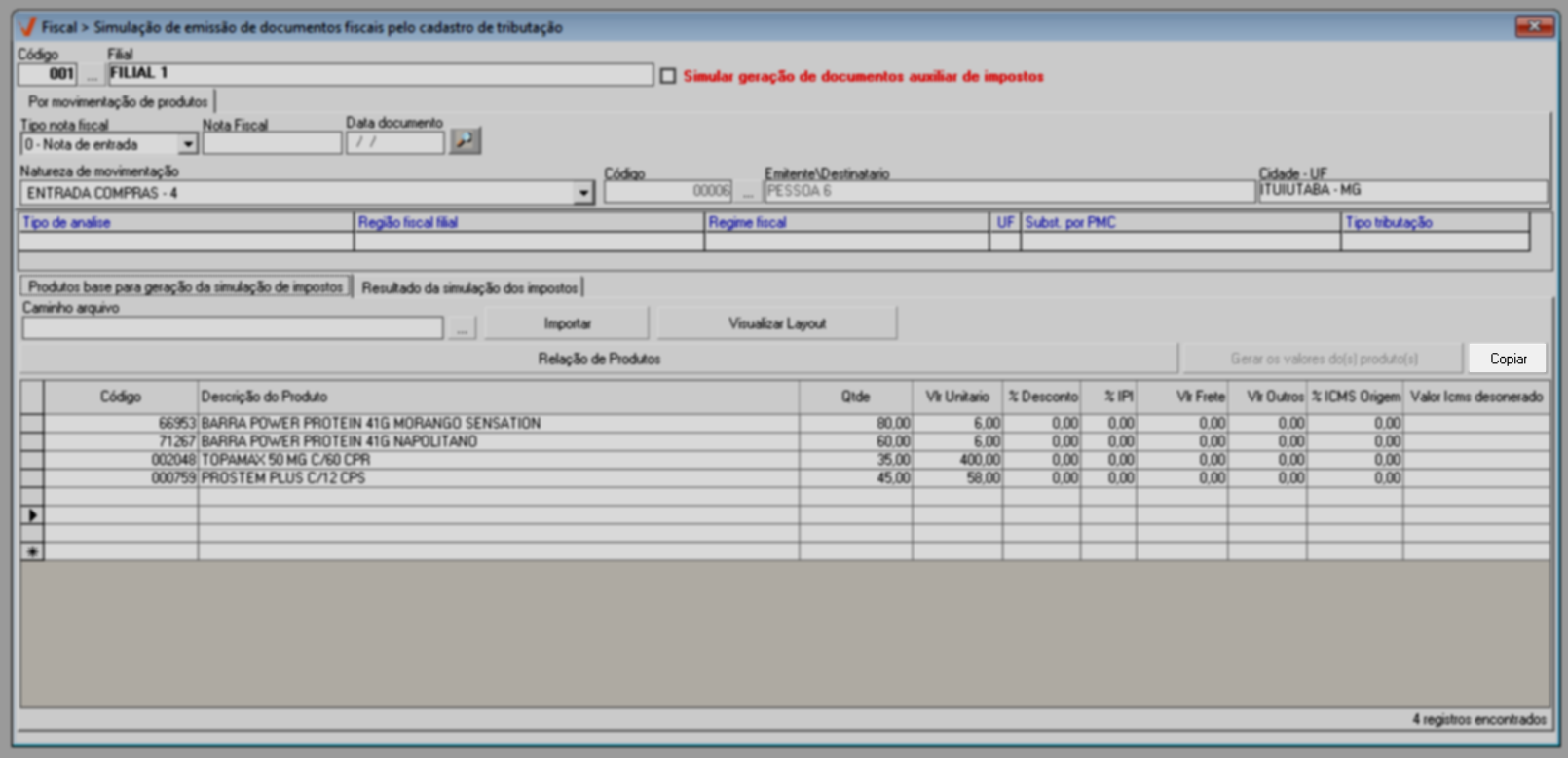
Task: Select Produtos base para geração tab
Action: pyautogui.click(x=185, y=286)
